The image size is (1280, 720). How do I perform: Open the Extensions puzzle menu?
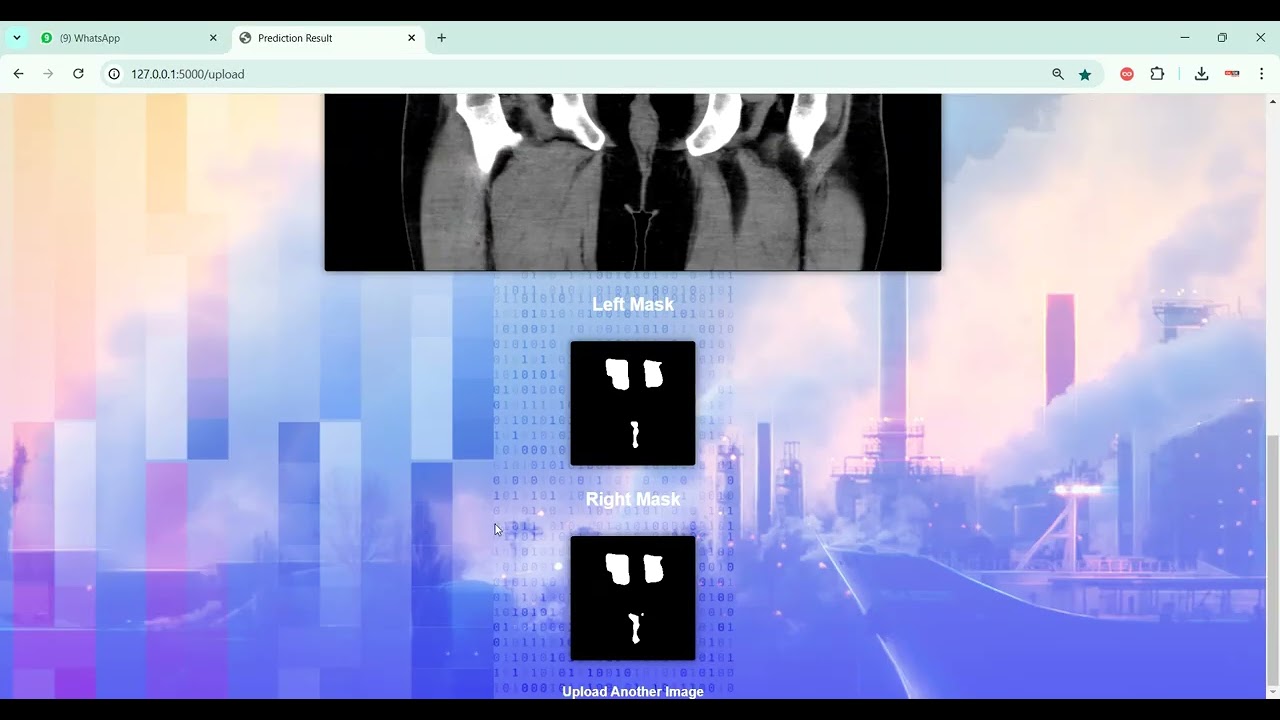point(1157,74)
